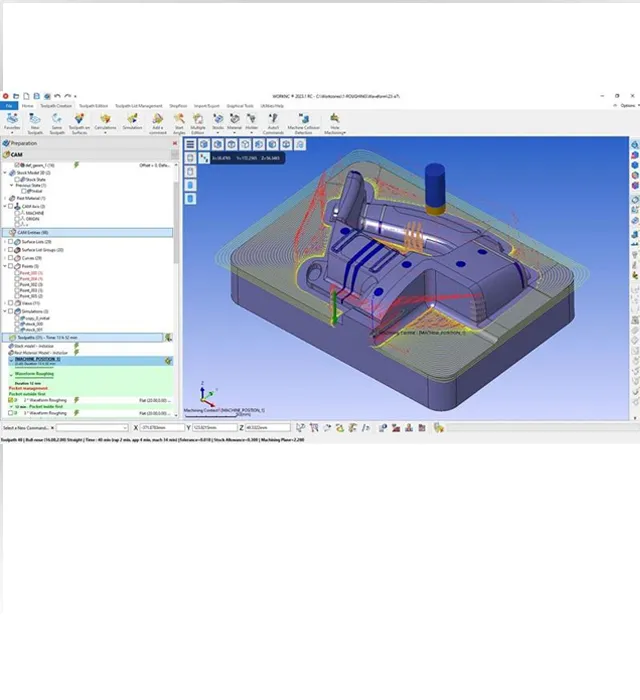Click the first cube view icon in viewport

[204, 144]
